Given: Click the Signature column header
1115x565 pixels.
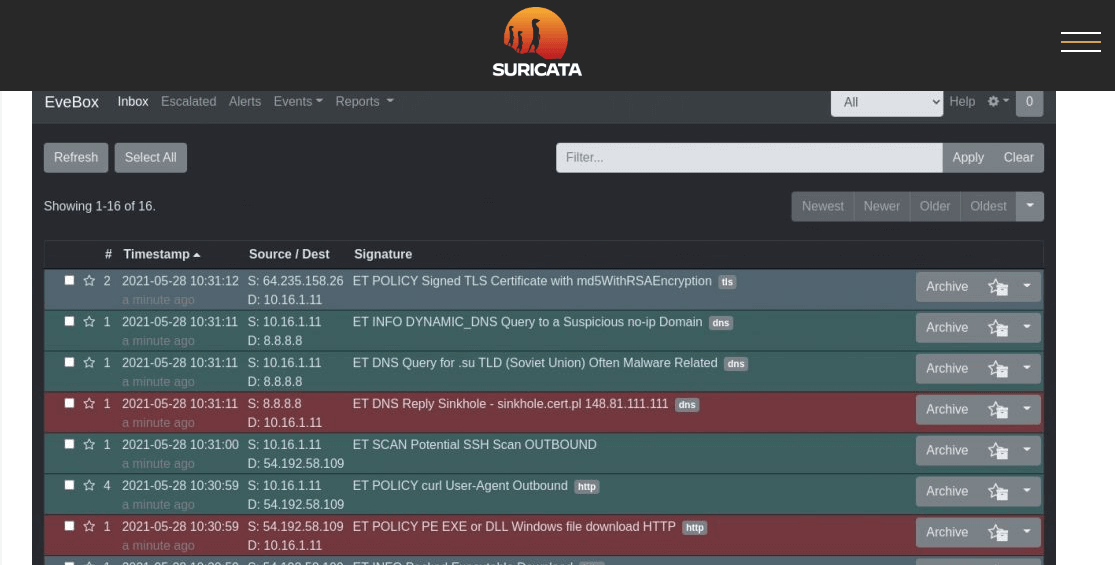Looking at the screenshot, I should click(383, 254).
